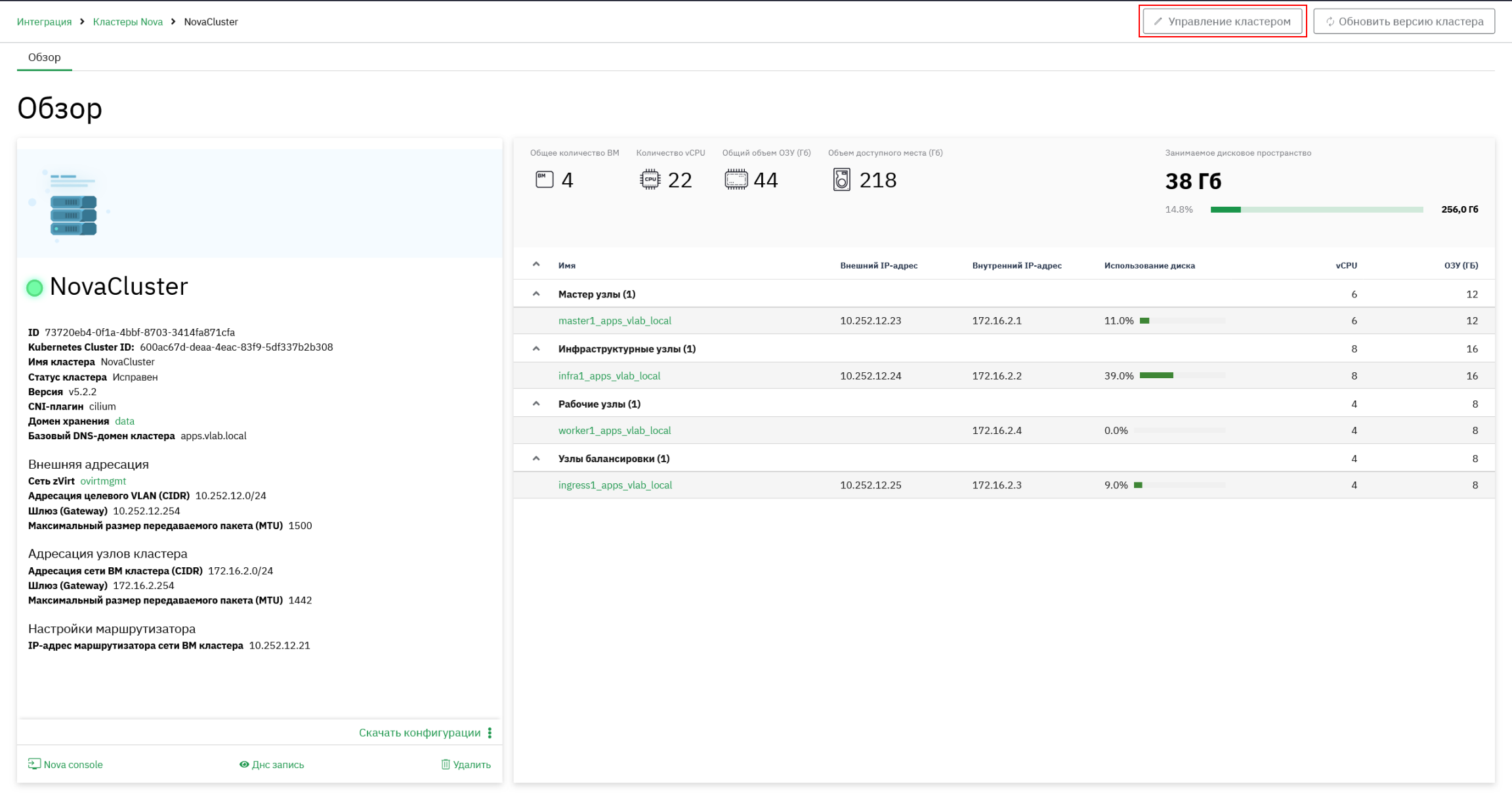Image resolution: width=1512 pixels, height=801 pixels.
Task: Go to Кластеры Nova breadcrumb
Action: tap(128, 22)
